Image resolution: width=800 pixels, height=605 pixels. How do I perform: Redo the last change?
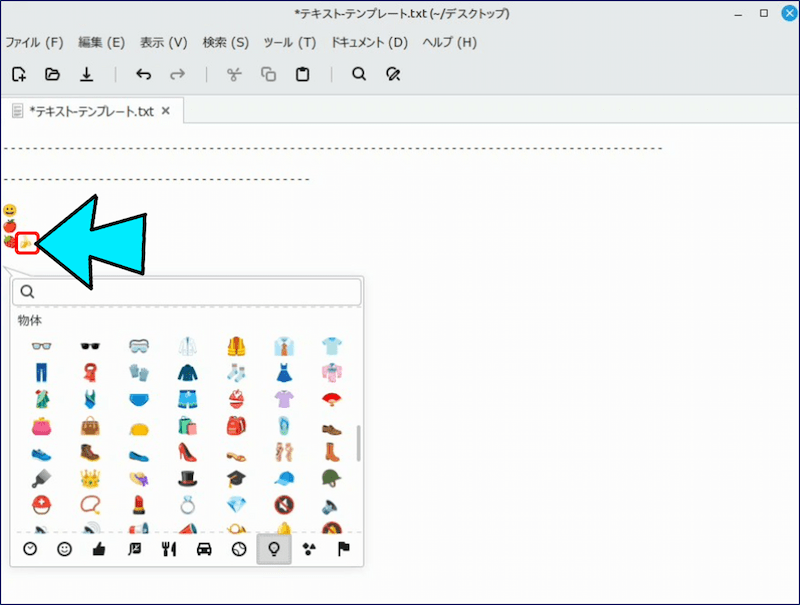177,74
